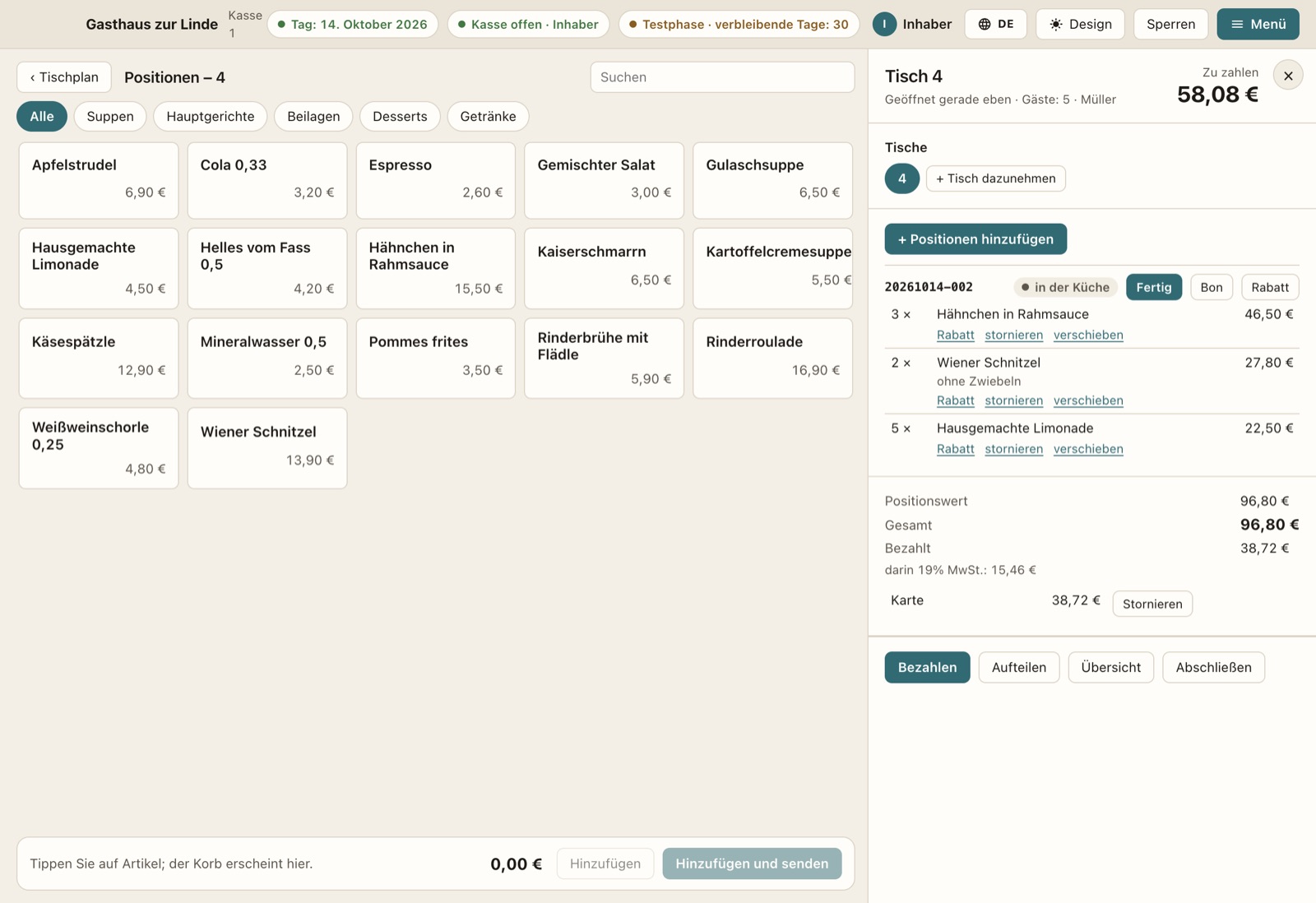Click + Tisch dazunehmen button
The height and width of the screenshot is (903, 1316).
coord(995,178)
